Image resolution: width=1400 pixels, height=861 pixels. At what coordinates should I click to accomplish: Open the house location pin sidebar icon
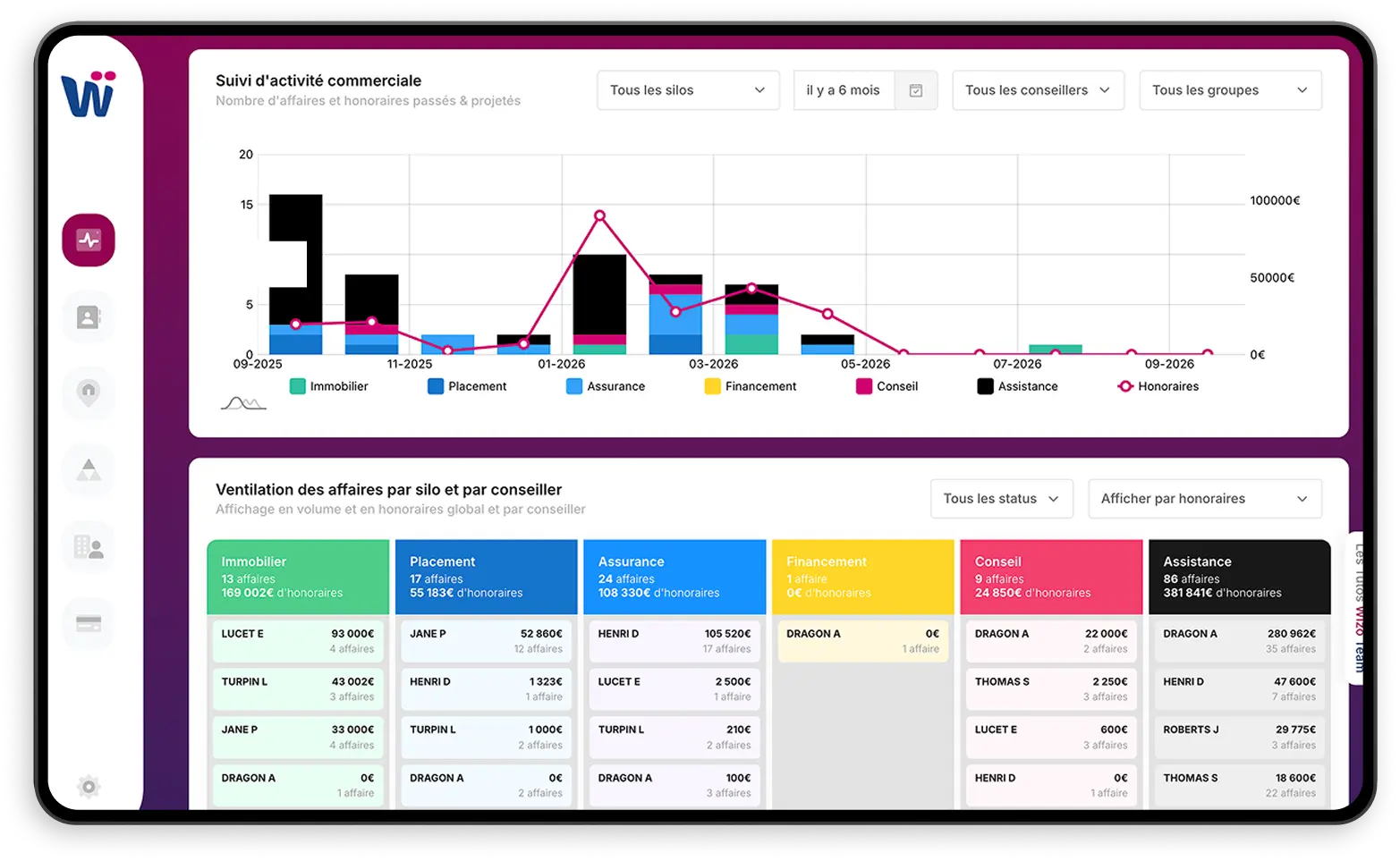(x=89, y=393)
